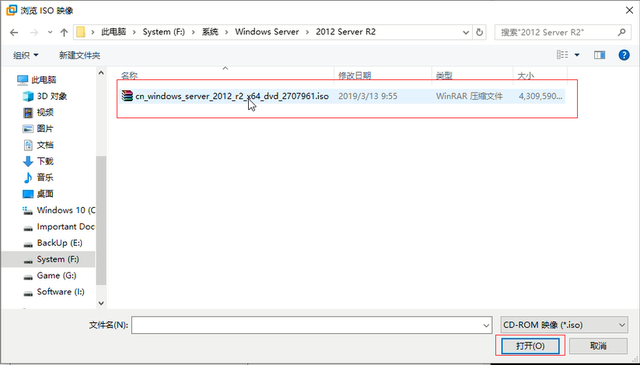
Task: Click the 打开(O) open button
Action: [x=530, y=346]
